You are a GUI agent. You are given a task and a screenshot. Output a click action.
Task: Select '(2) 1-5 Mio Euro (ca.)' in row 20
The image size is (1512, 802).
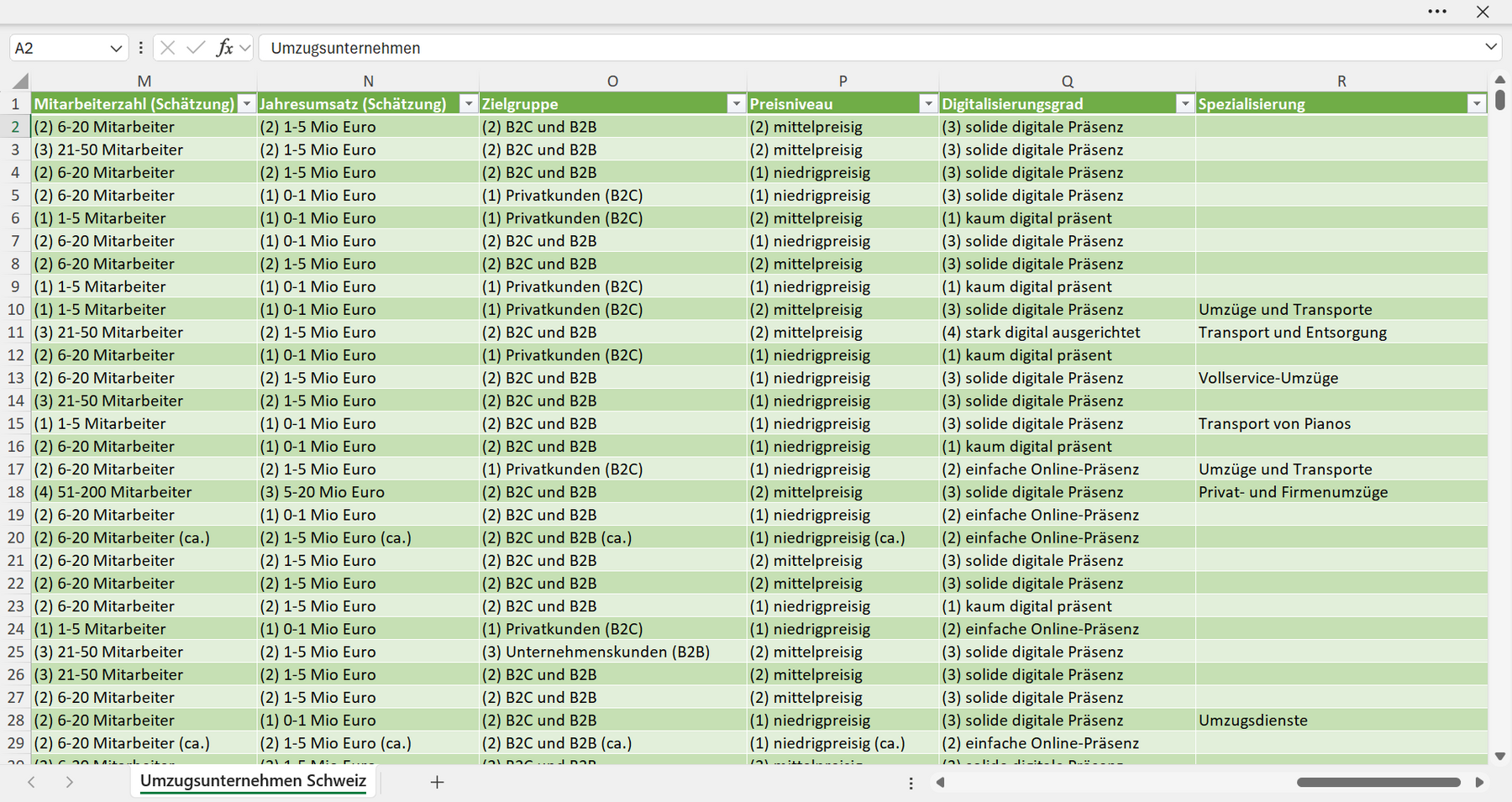tap(368, 537)
